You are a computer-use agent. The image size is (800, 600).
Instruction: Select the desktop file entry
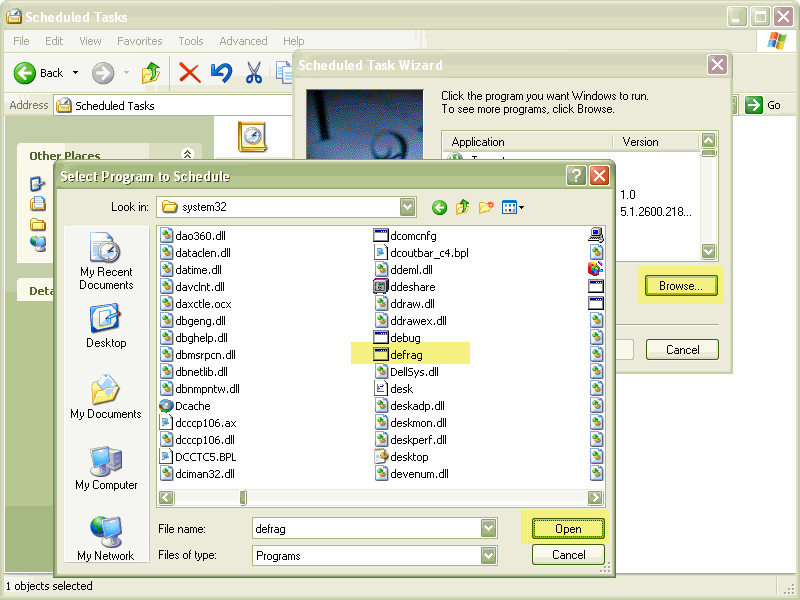click(402, 457)
